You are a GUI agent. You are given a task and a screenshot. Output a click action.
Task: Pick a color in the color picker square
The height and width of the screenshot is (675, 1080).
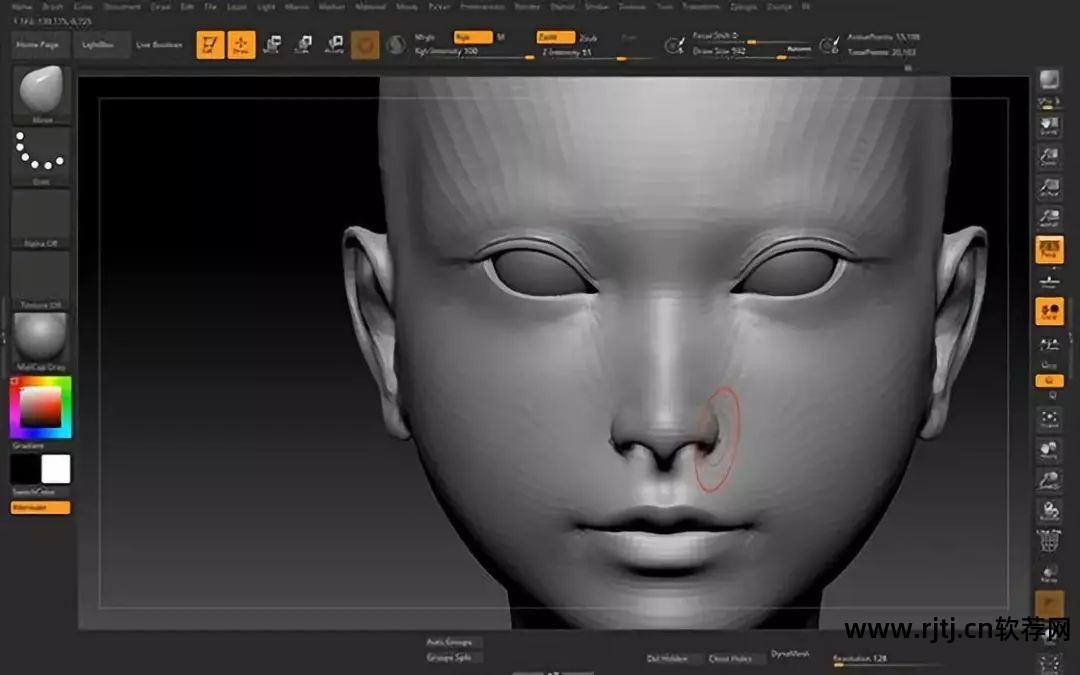point(41,407)
